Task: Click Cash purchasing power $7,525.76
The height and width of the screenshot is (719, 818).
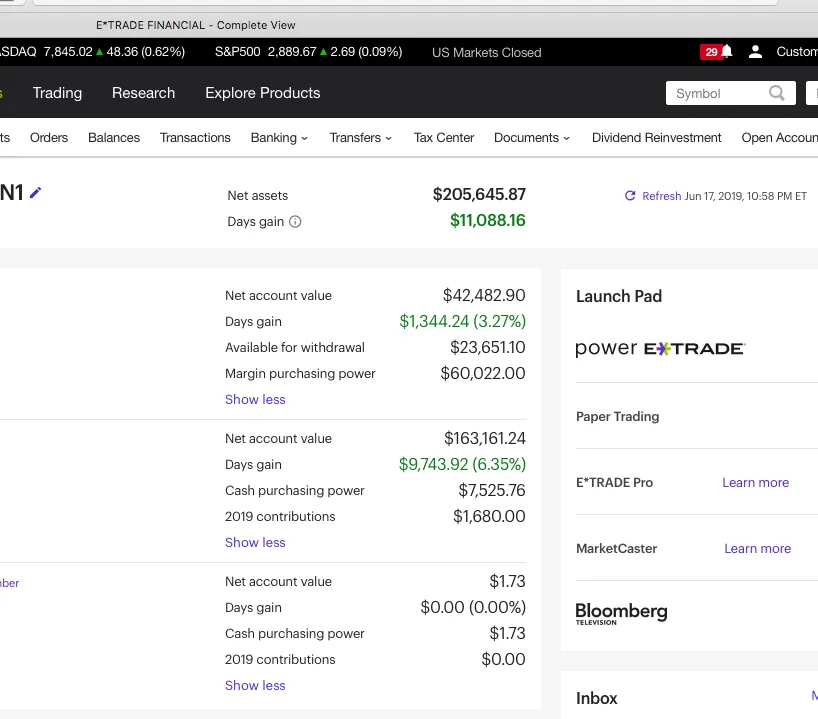Action: click(492, 490)
